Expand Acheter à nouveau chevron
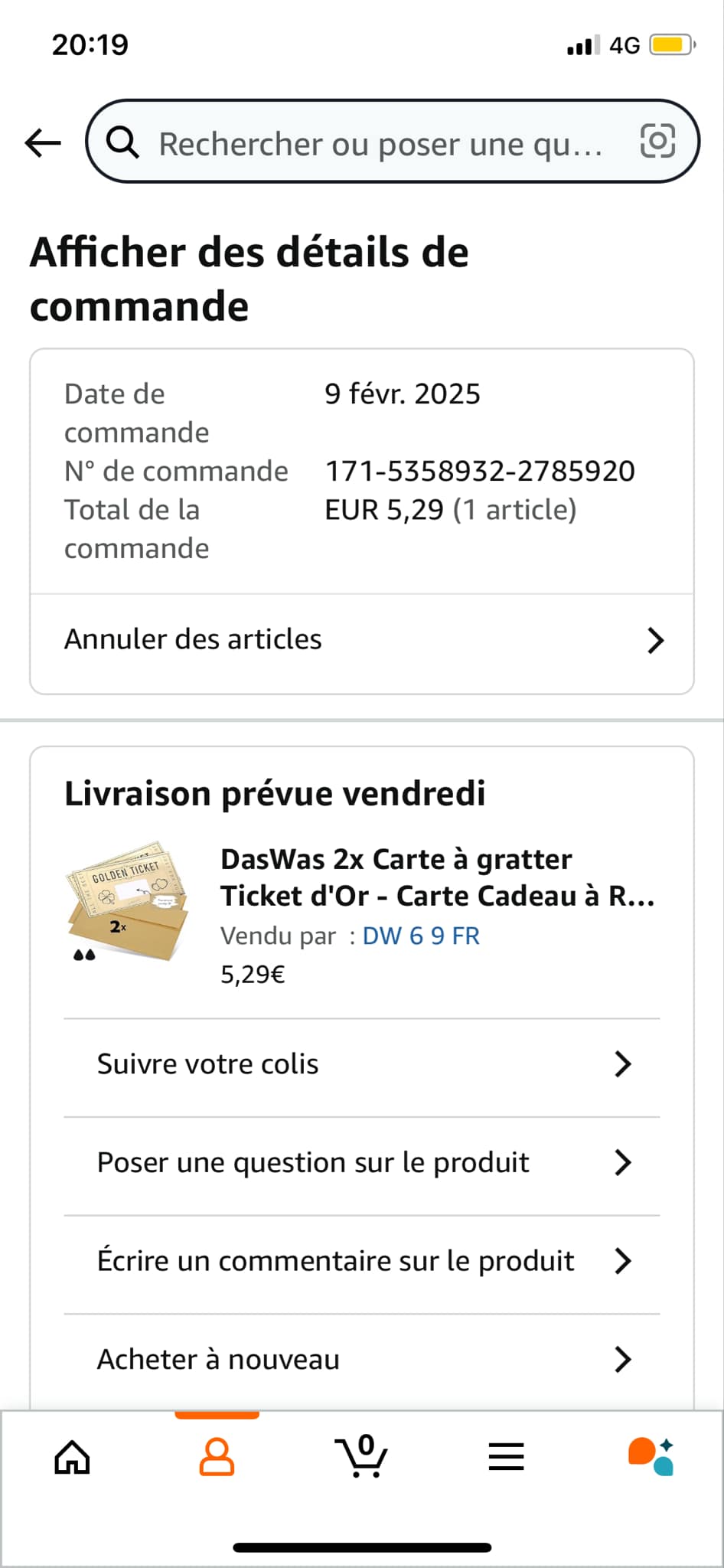The height and width of the screenshot is (1568, 724). pyautogui.click(x=623, y=1360)
